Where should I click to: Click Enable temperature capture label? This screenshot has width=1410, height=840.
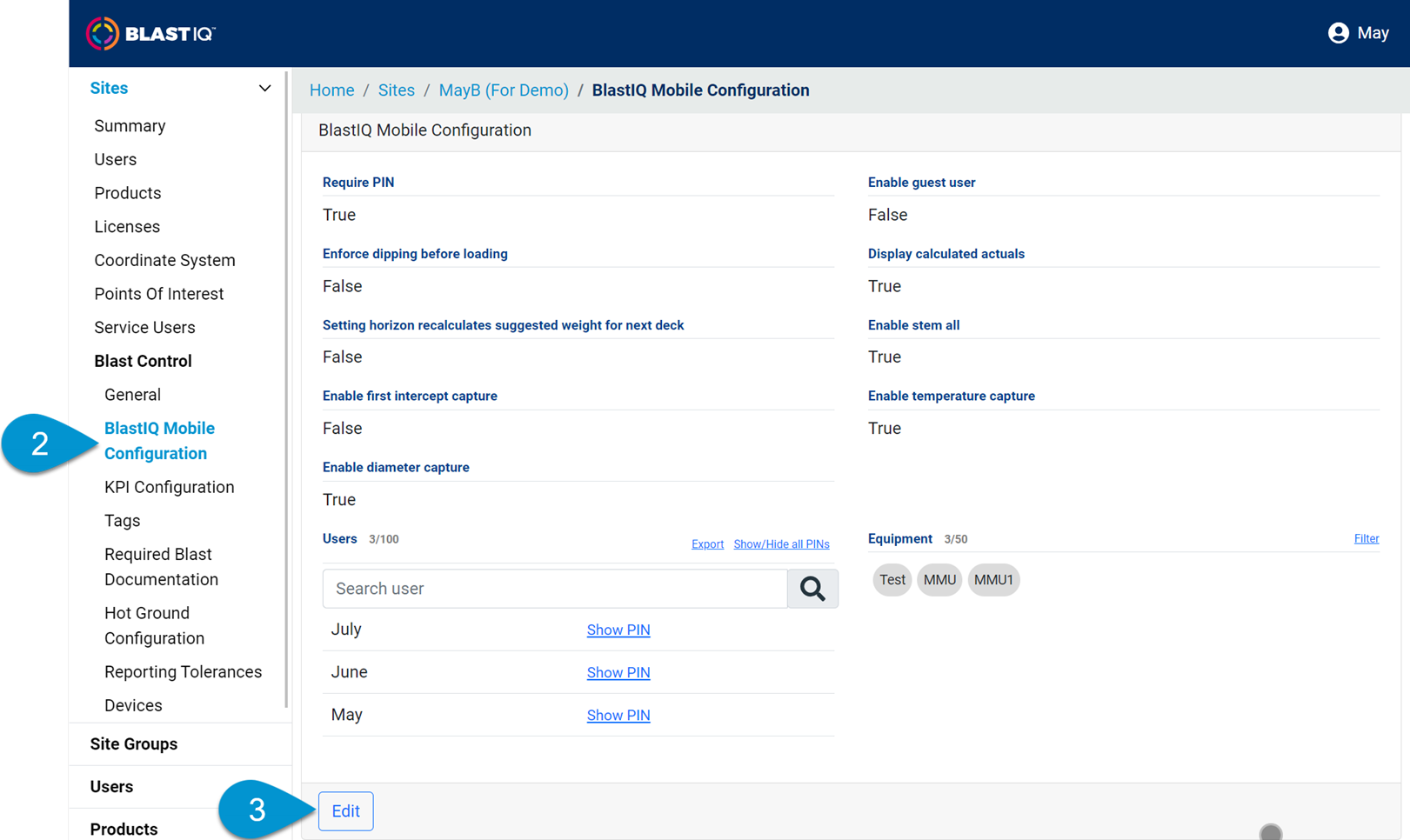pos(951,397)
